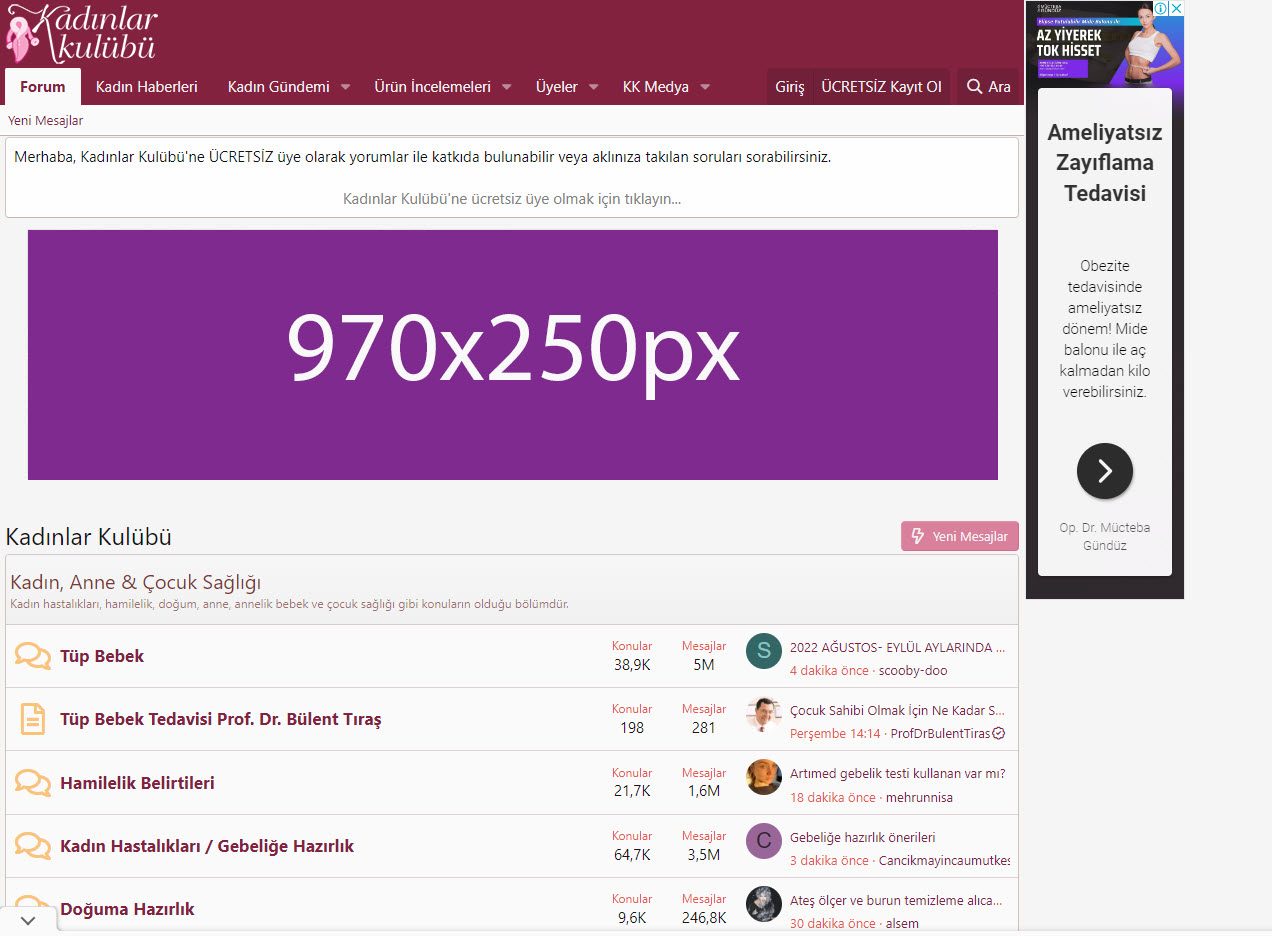Click the Kadınlar Kulübü logo

pyautogui.click(x=82, y=34)
